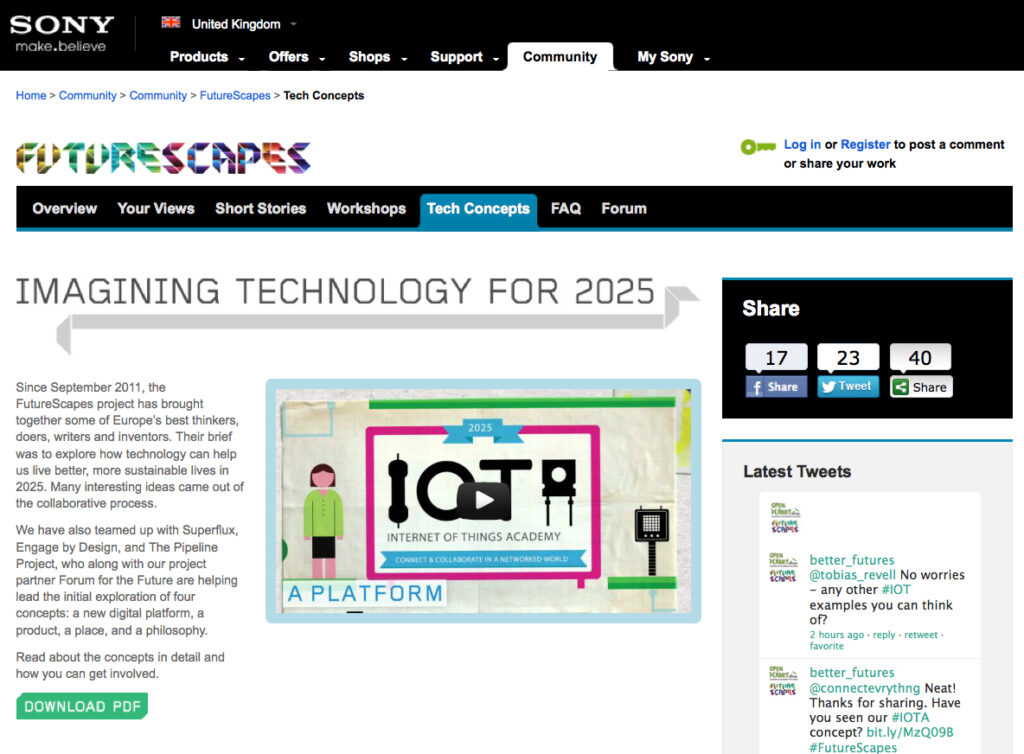Select the Community top tab
Image resolution: width=1024 pixels, height=754 pixels.
(x=560, y=57)
